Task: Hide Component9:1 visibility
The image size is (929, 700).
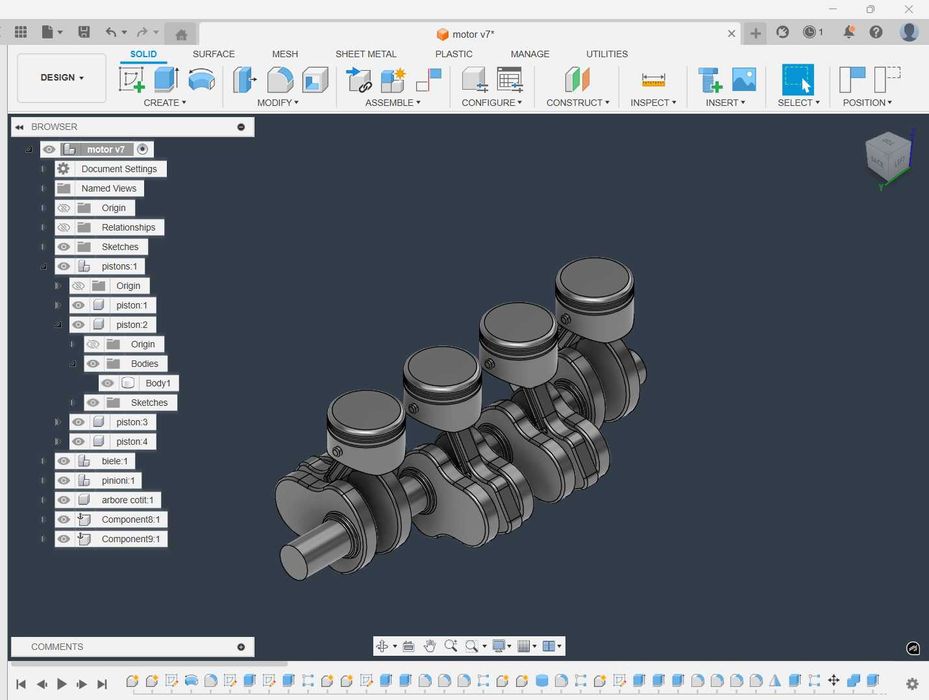Action: (64, 539)
